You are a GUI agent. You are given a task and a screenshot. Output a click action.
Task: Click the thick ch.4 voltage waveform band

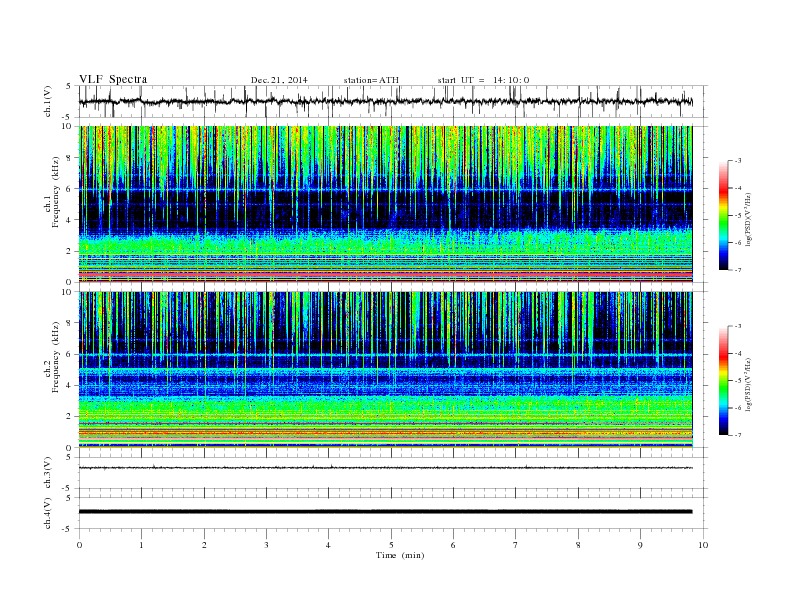(x=385, y=512)
